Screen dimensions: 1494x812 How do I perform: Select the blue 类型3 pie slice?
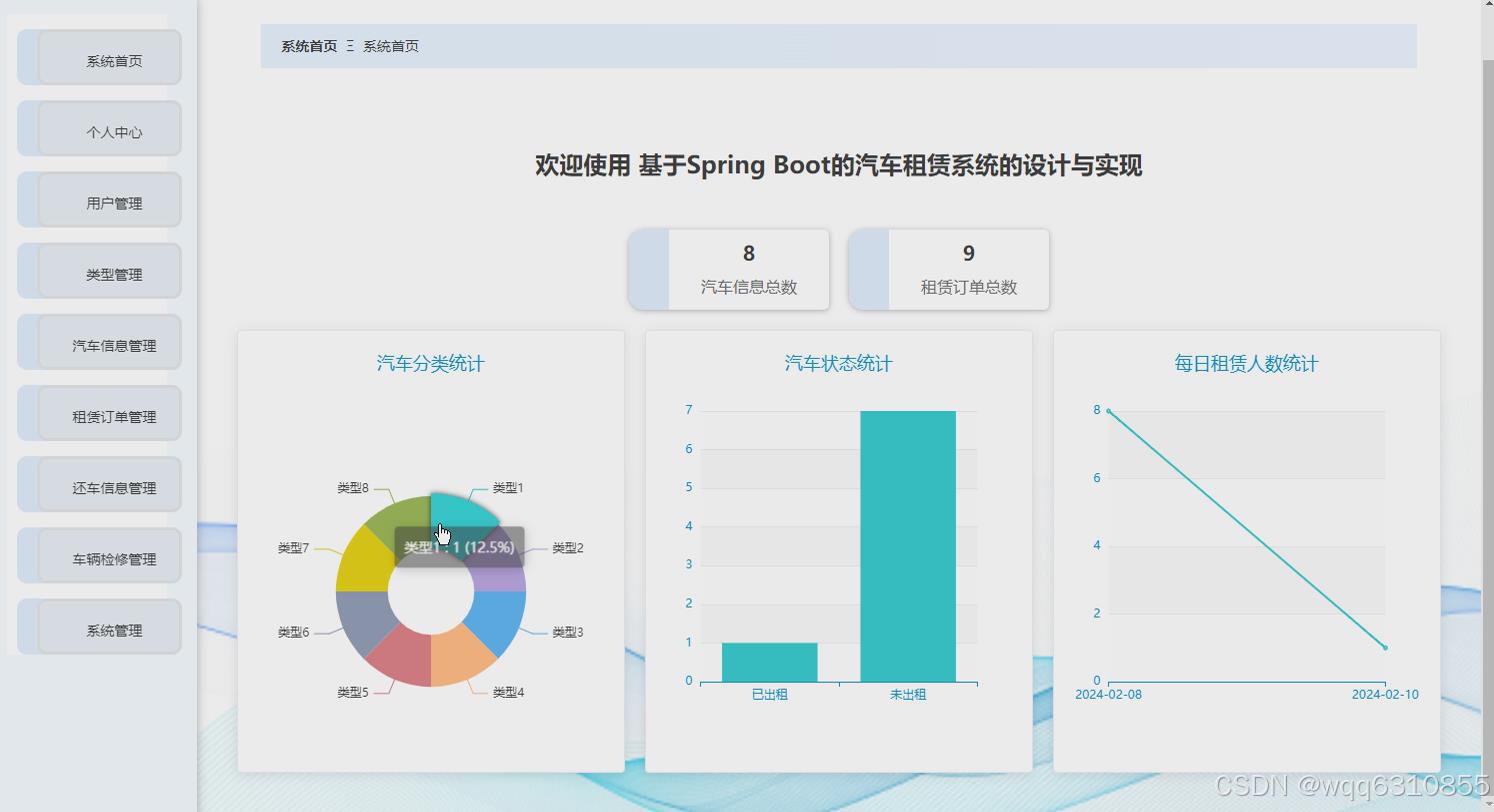tap(498, 619)
